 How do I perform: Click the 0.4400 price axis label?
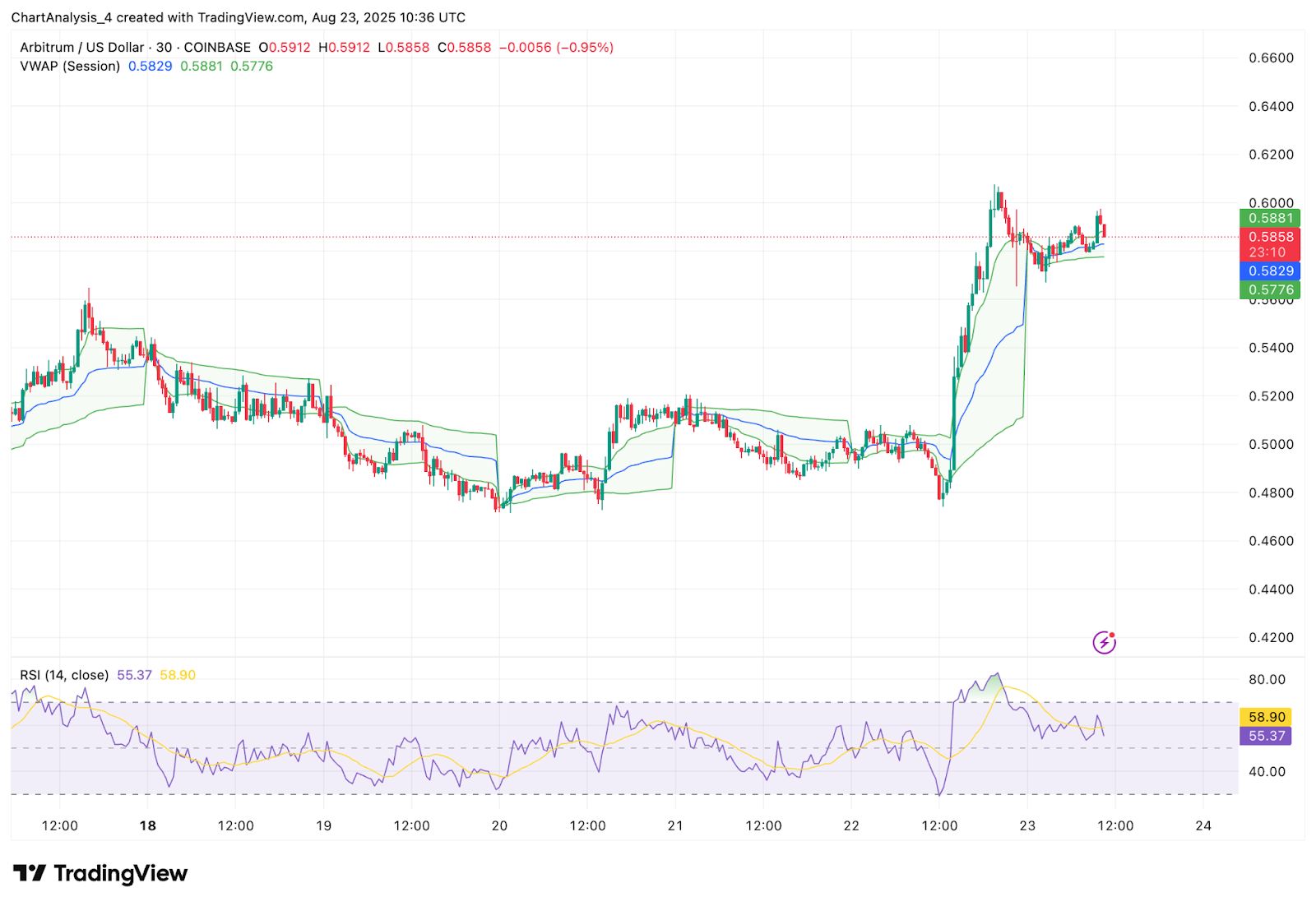pyautogui.click(x=1271, y=589)
